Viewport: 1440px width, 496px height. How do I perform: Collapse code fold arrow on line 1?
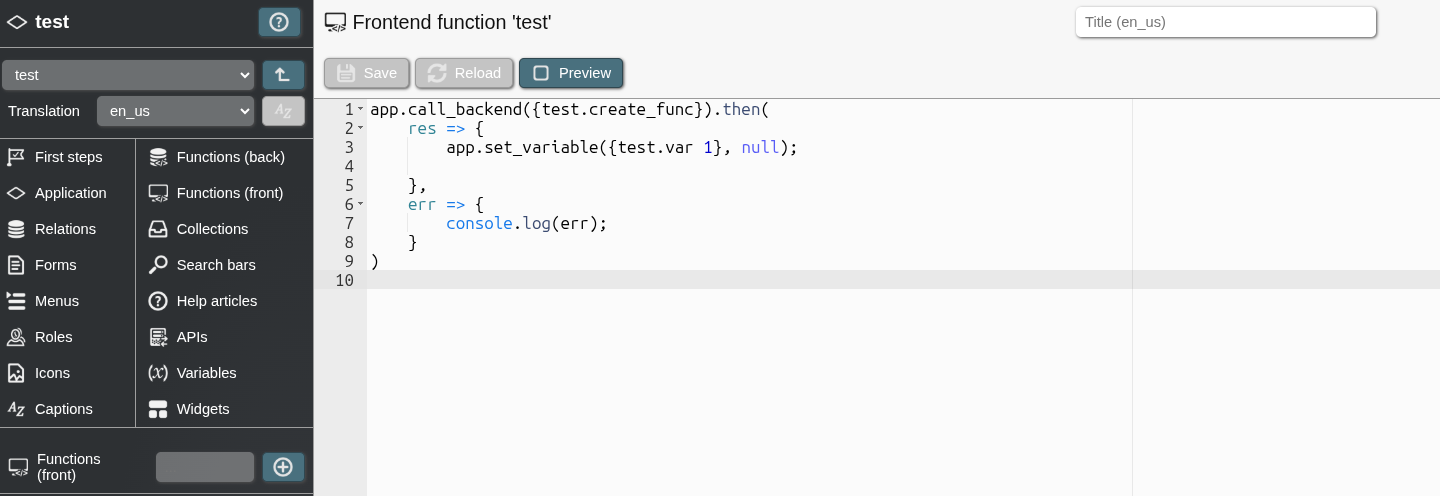(360, 109)
